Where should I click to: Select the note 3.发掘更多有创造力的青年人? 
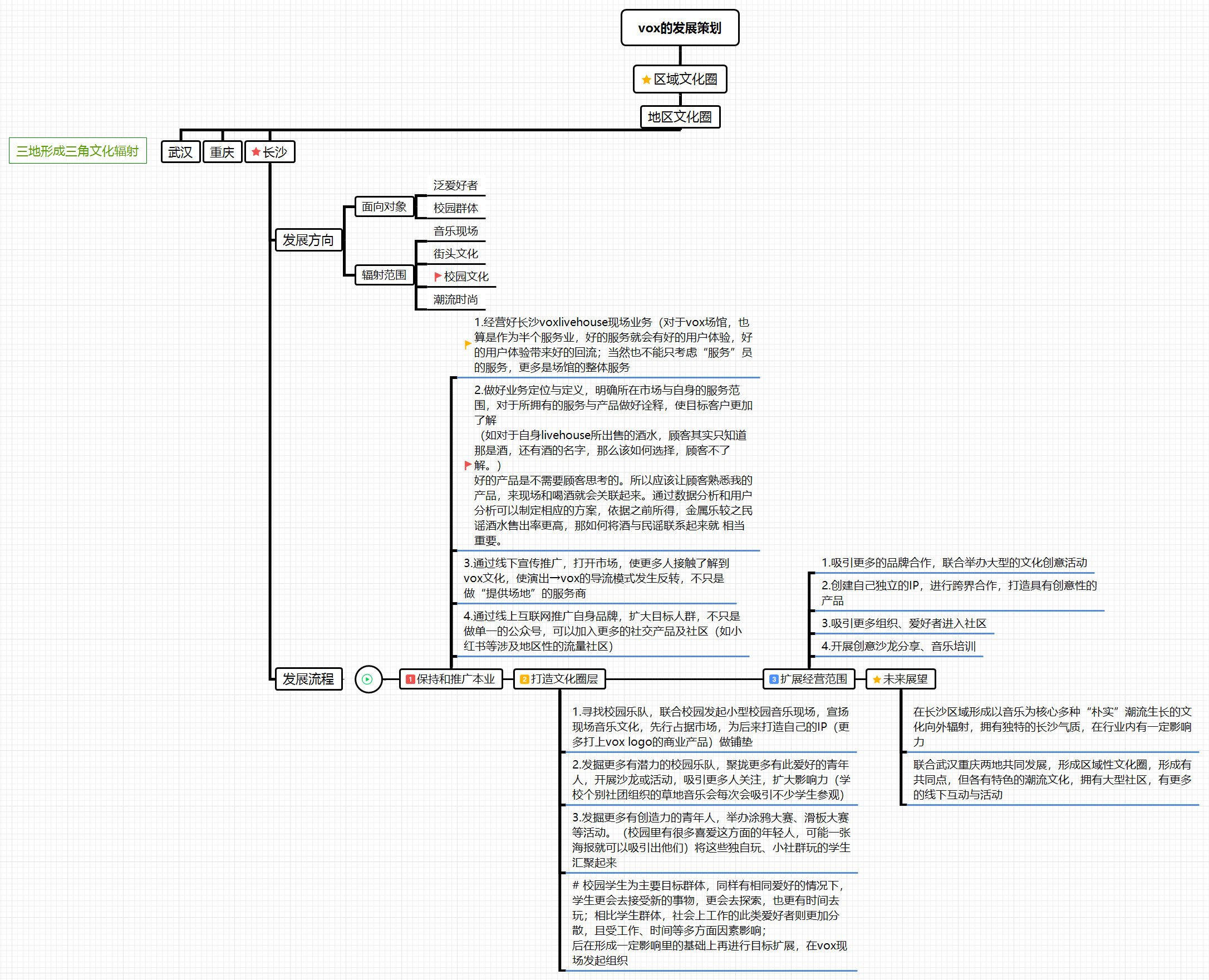[711, 840]
